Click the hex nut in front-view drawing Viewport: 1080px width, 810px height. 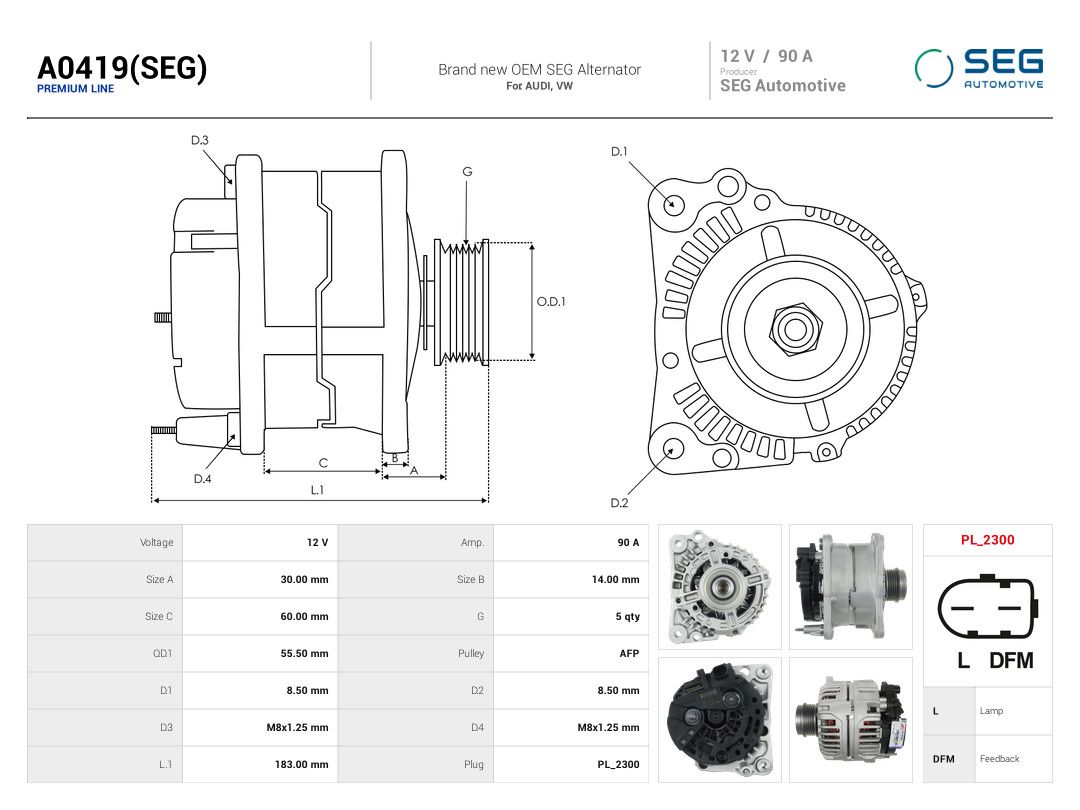click(x=796, y=329)
